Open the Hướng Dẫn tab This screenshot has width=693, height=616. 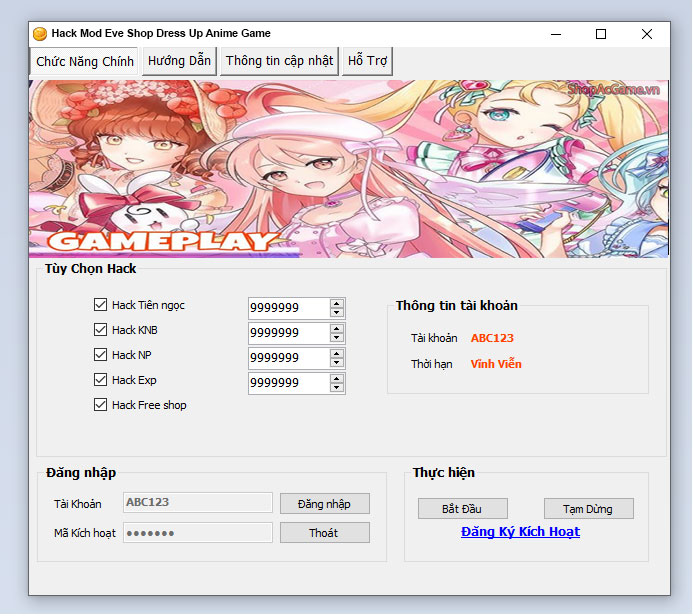pos(179,61)
